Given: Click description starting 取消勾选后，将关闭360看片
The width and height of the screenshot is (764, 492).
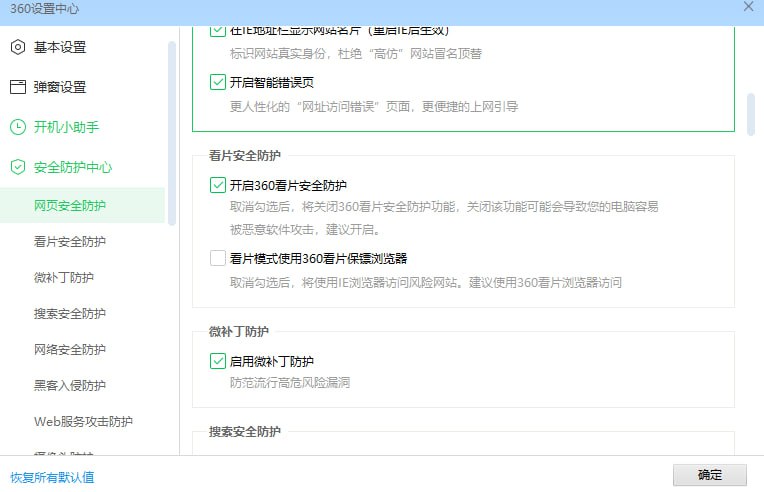Looking at the screenshot, I should [x=444, y=218].
